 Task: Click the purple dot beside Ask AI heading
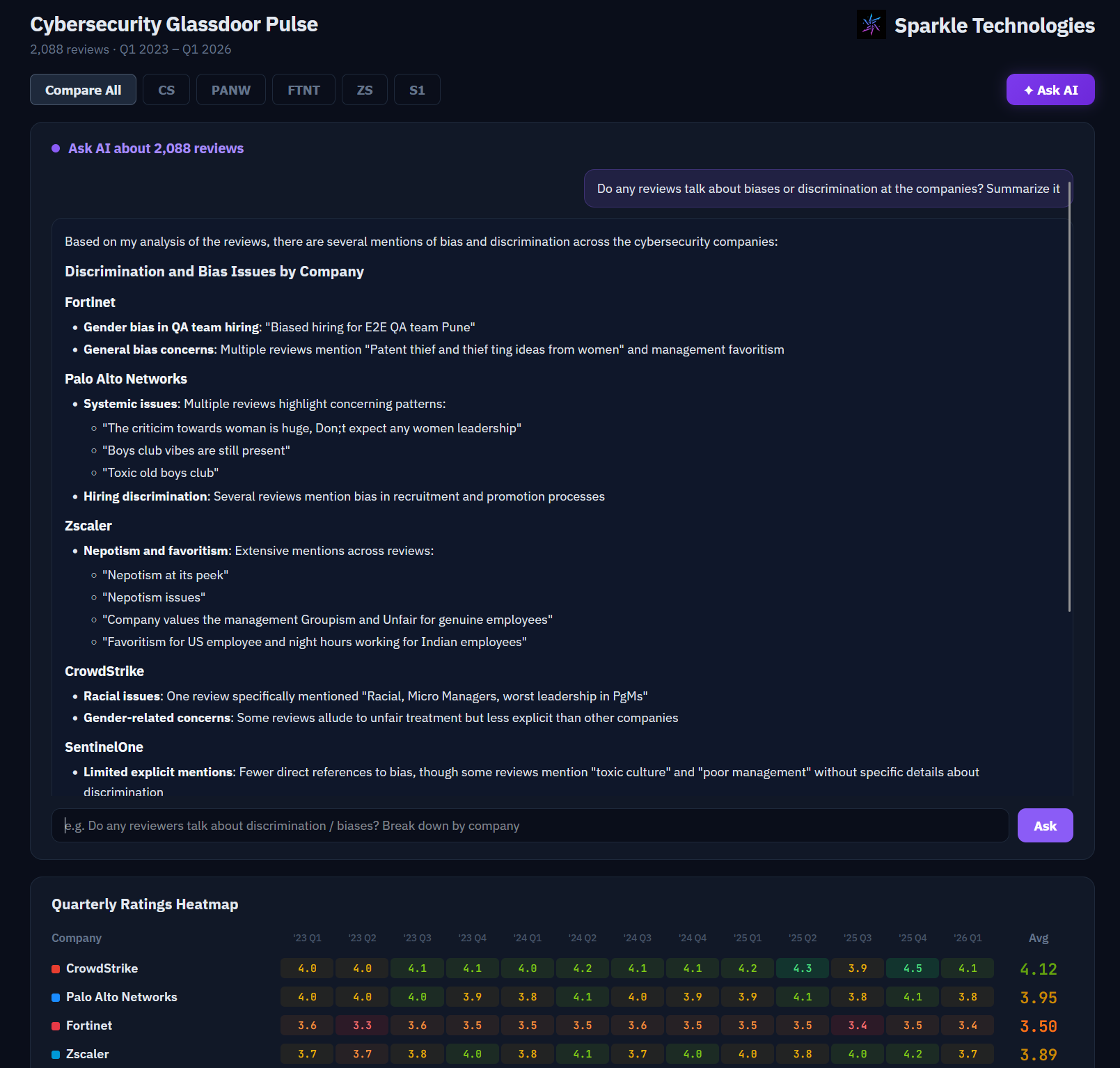[56, 148]
